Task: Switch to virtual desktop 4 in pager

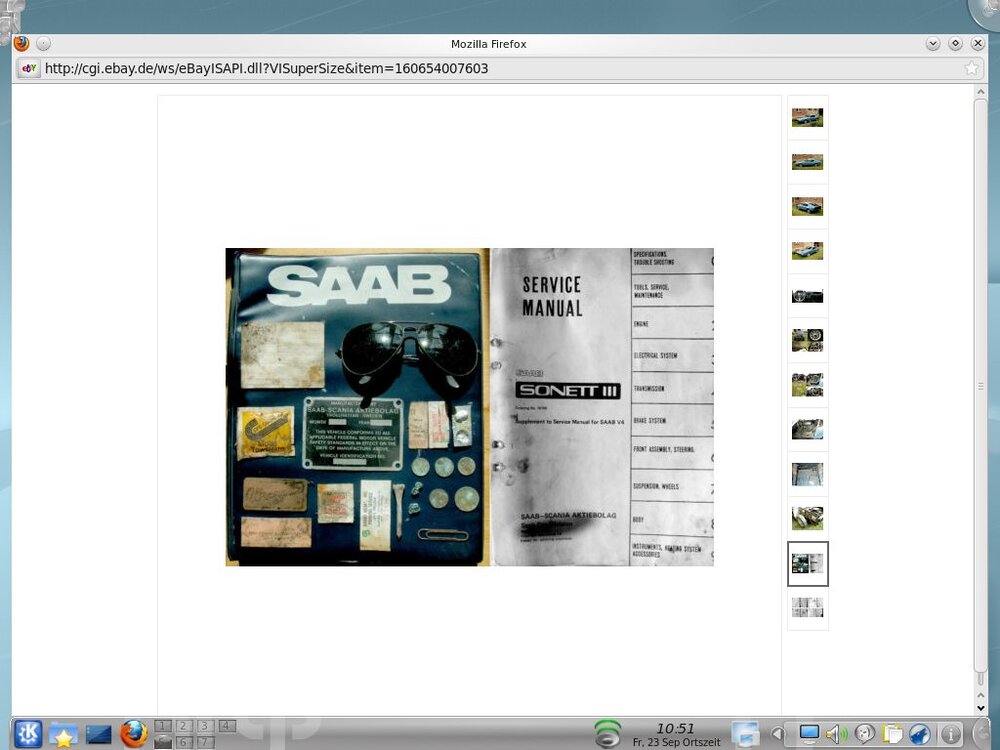Action: [x=226, y=726]
